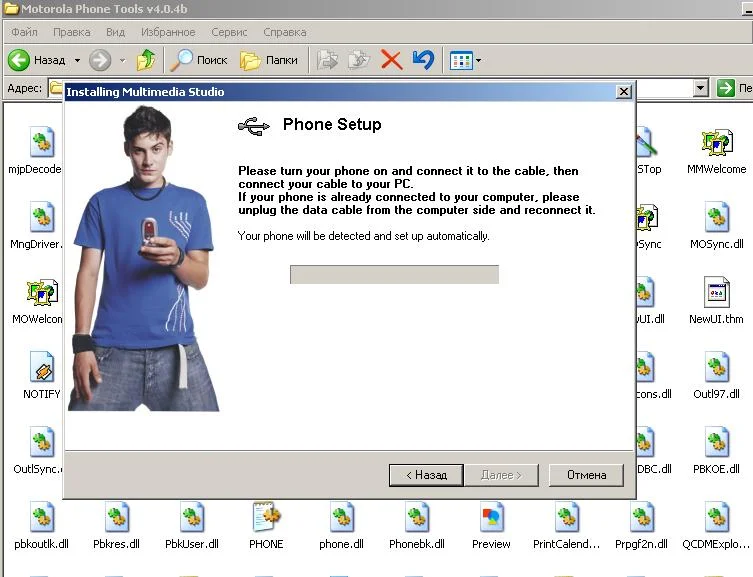Select the PBKOE.dll file icon
Screen dimensions: 753x577
[717, 442]
